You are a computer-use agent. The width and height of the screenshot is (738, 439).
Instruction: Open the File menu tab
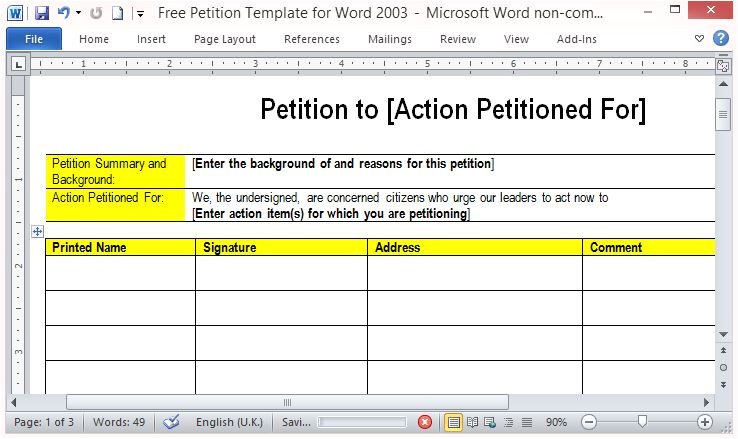pyautogui.click(x=34, y=39)
